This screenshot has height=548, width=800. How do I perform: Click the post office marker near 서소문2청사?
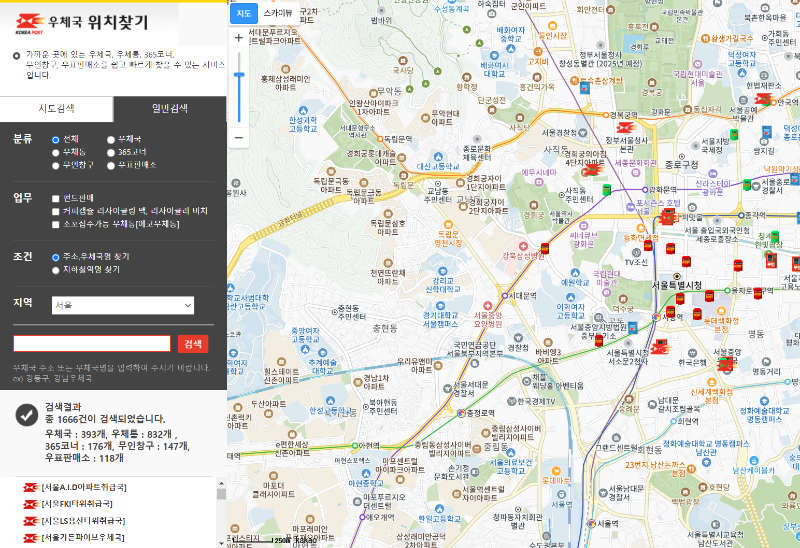[x=660, y=346]
